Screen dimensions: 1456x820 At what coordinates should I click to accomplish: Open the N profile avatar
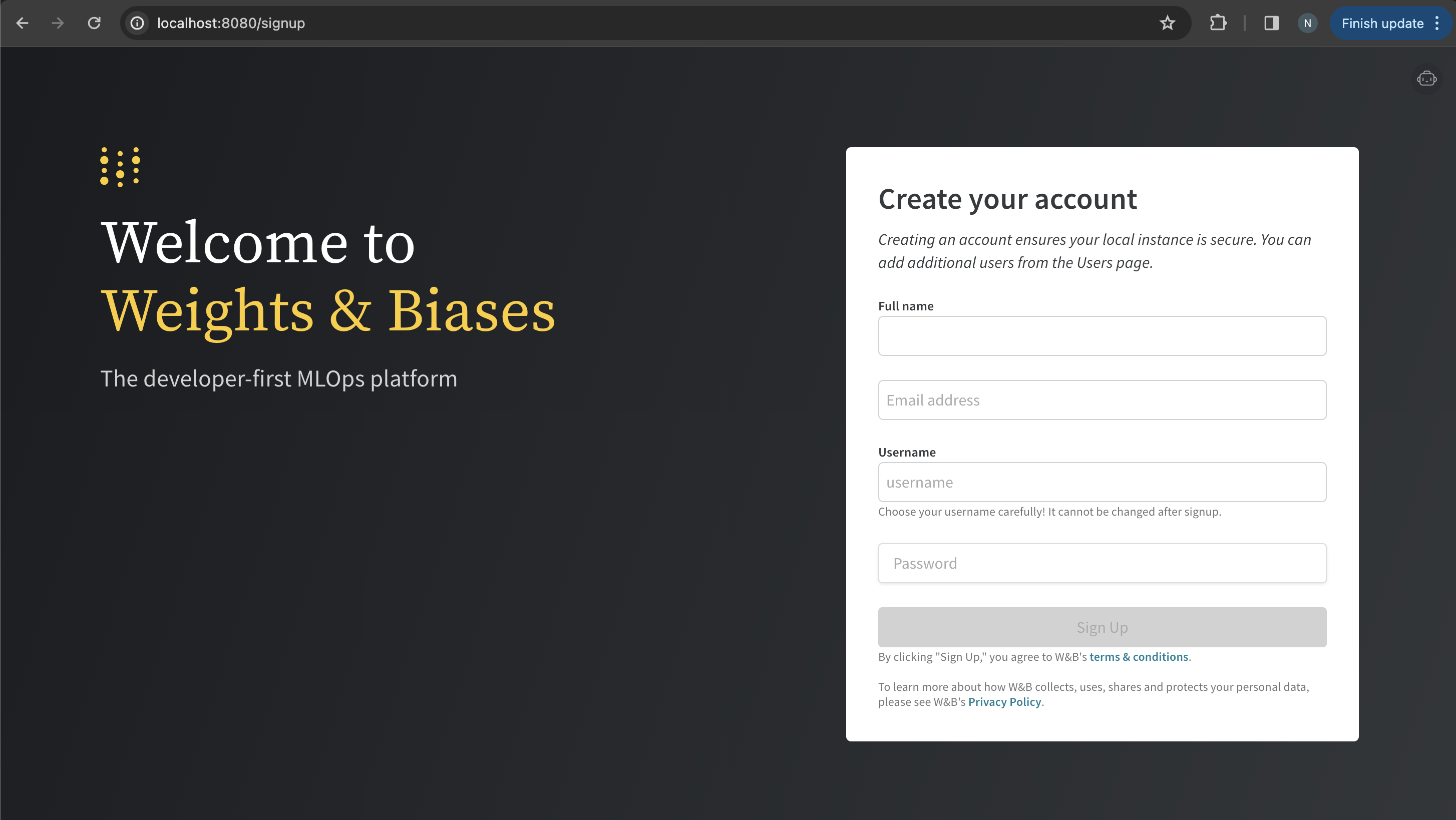[1307, 23]
